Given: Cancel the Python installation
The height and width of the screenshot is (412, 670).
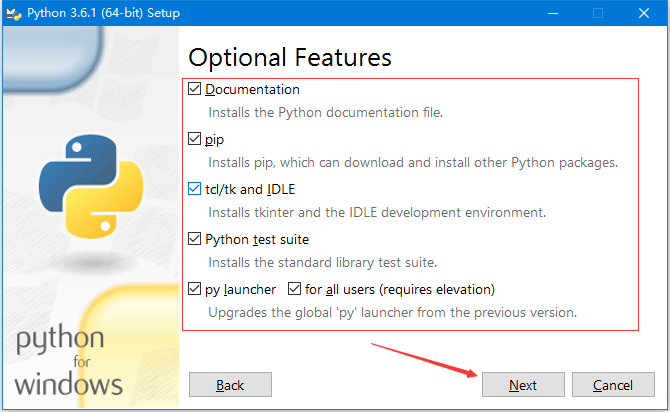Looking at the screenshot, I should point(612,385).
